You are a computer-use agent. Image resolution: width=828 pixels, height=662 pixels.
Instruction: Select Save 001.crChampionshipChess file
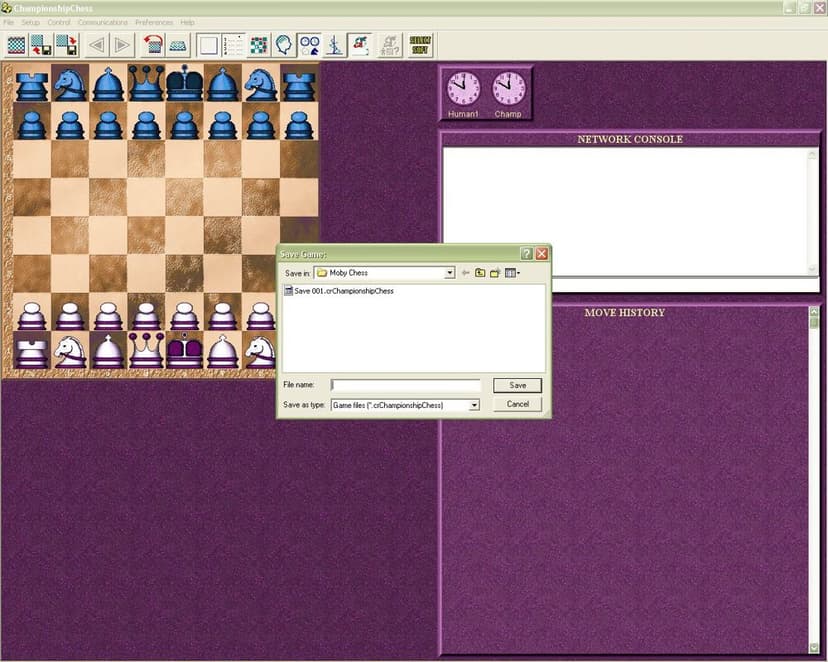point(339,291)
